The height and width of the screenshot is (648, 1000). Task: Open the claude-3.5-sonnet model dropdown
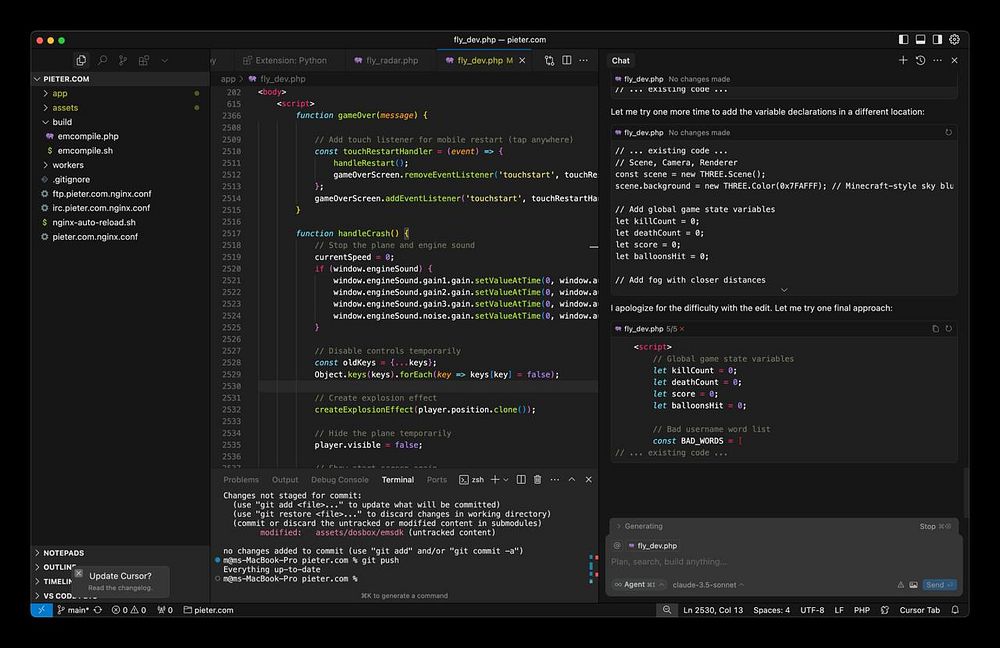click(x=708, y=585)
